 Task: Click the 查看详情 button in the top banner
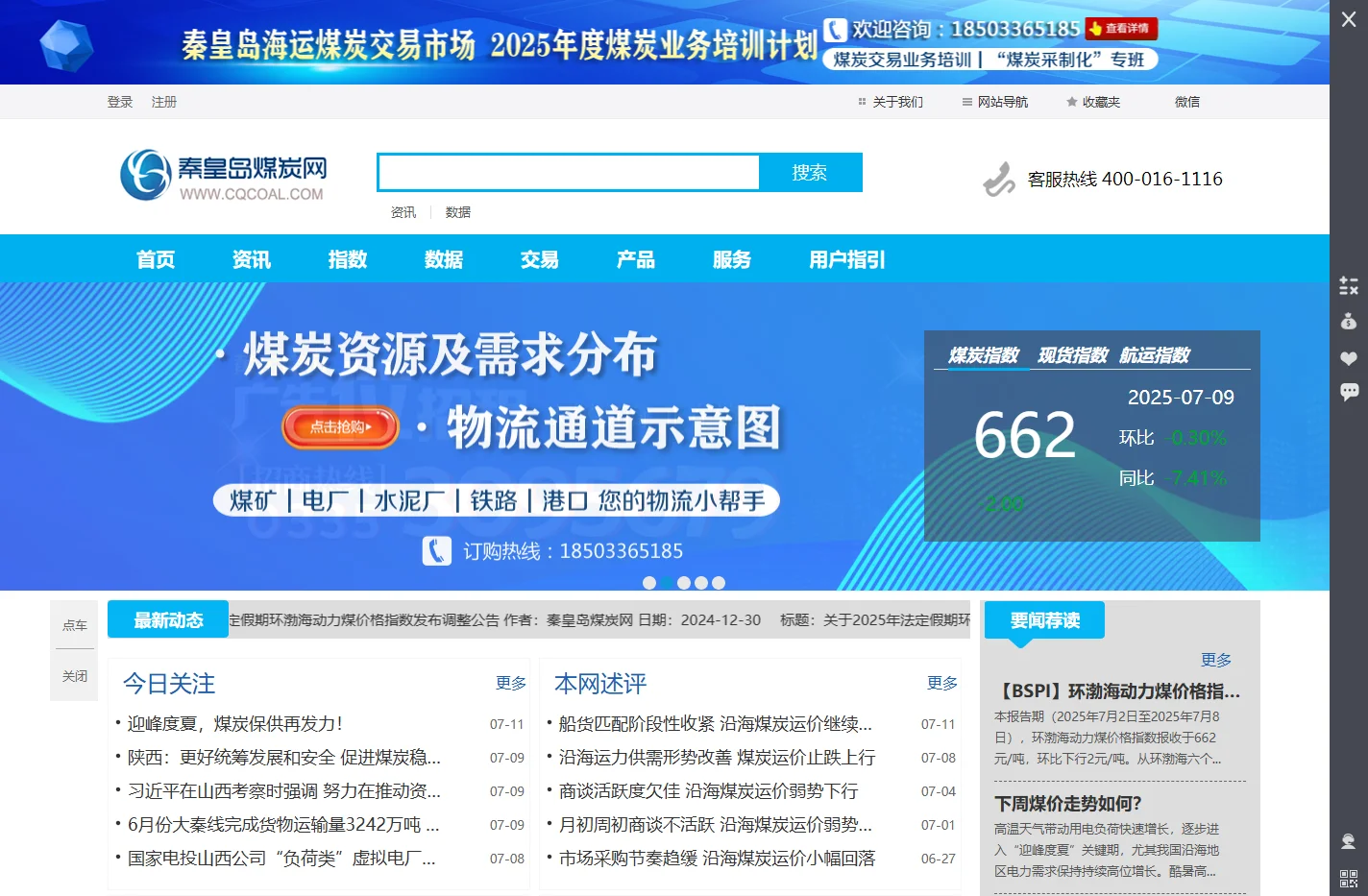tap(1121, 29)
